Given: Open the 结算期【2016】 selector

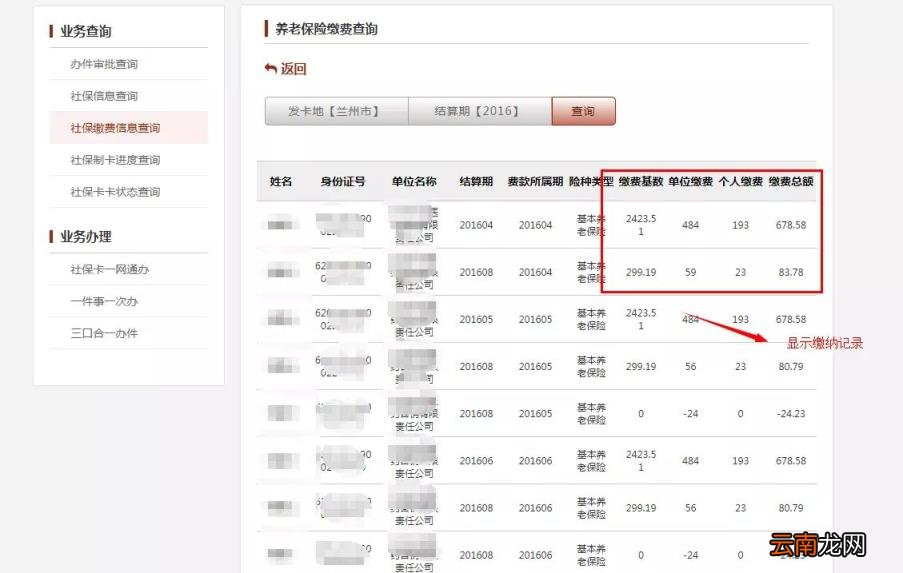Looking at the screenshot, I should (x=480, y=111).
